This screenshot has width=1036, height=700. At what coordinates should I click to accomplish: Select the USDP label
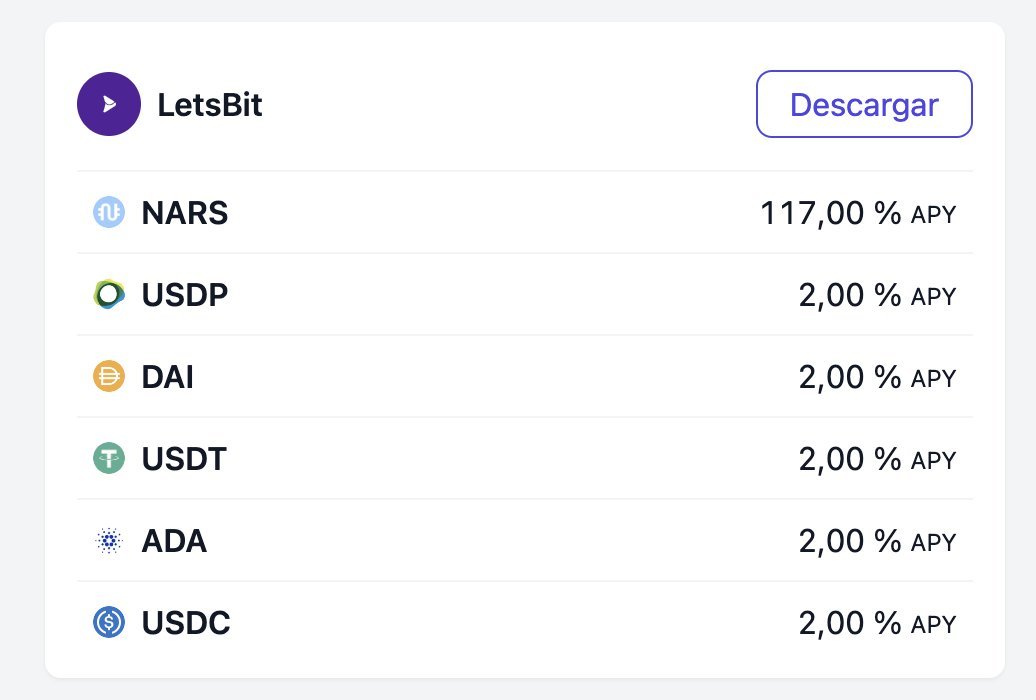tap(185, 295)
